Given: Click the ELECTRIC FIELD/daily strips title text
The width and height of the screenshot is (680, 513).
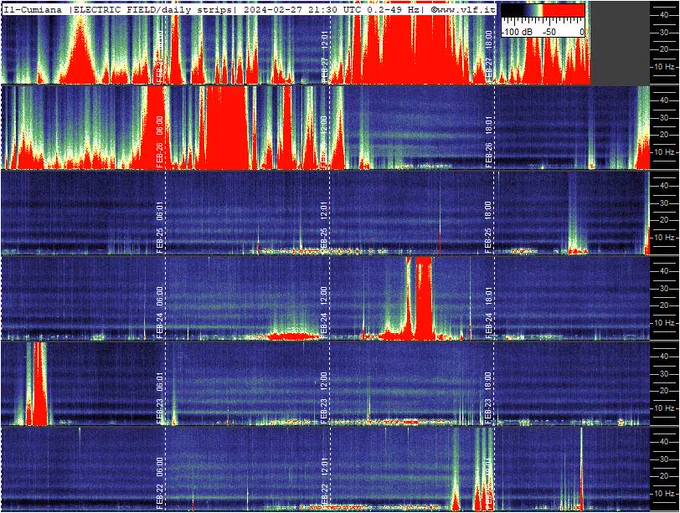Looking at the screenshot, I should point(152,10).
